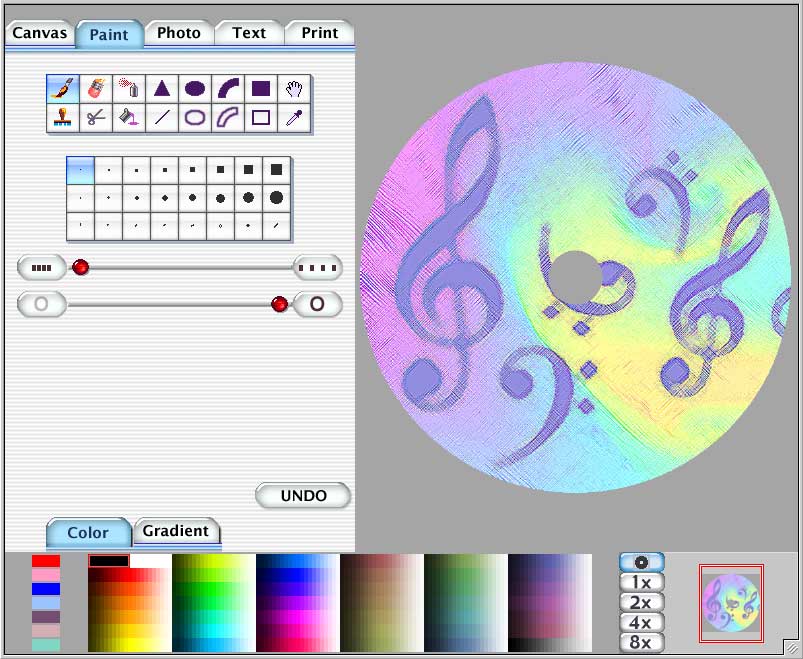Set zoom to 4x
This screenshot has width=803, height=659.
click(x=642, y=622)
